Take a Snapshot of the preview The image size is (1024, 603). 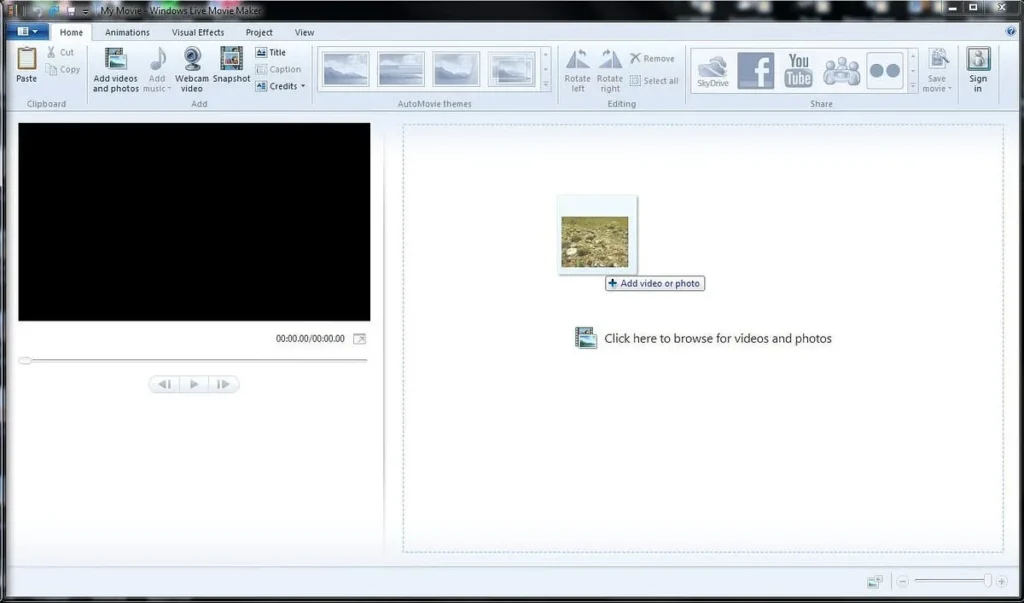(x=231, y=70)
